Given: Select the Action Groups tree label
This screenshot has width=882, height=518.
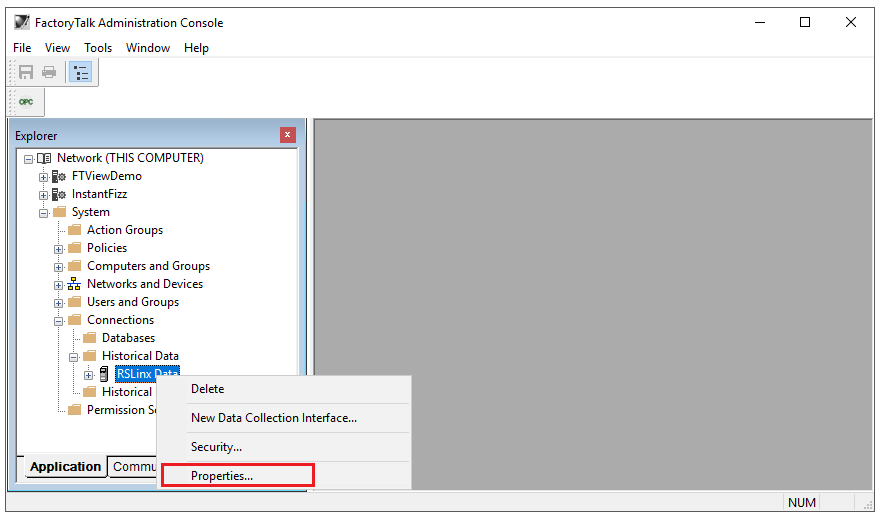Looking at the screenshot, I should (x=125, y=230).
